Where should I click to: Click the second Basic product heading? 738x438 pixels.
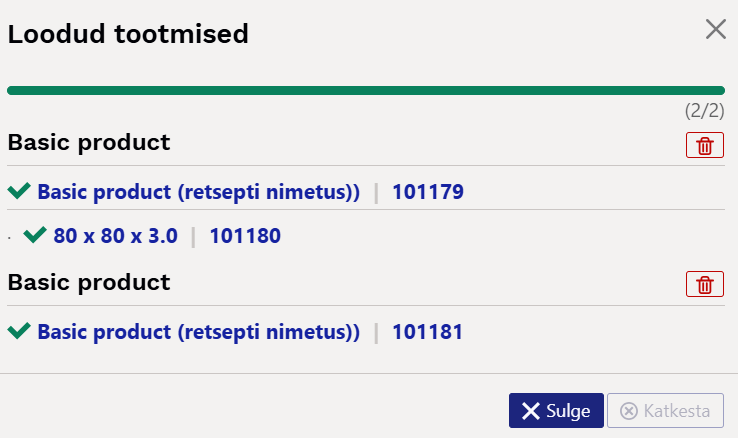[x=89, y=282]
